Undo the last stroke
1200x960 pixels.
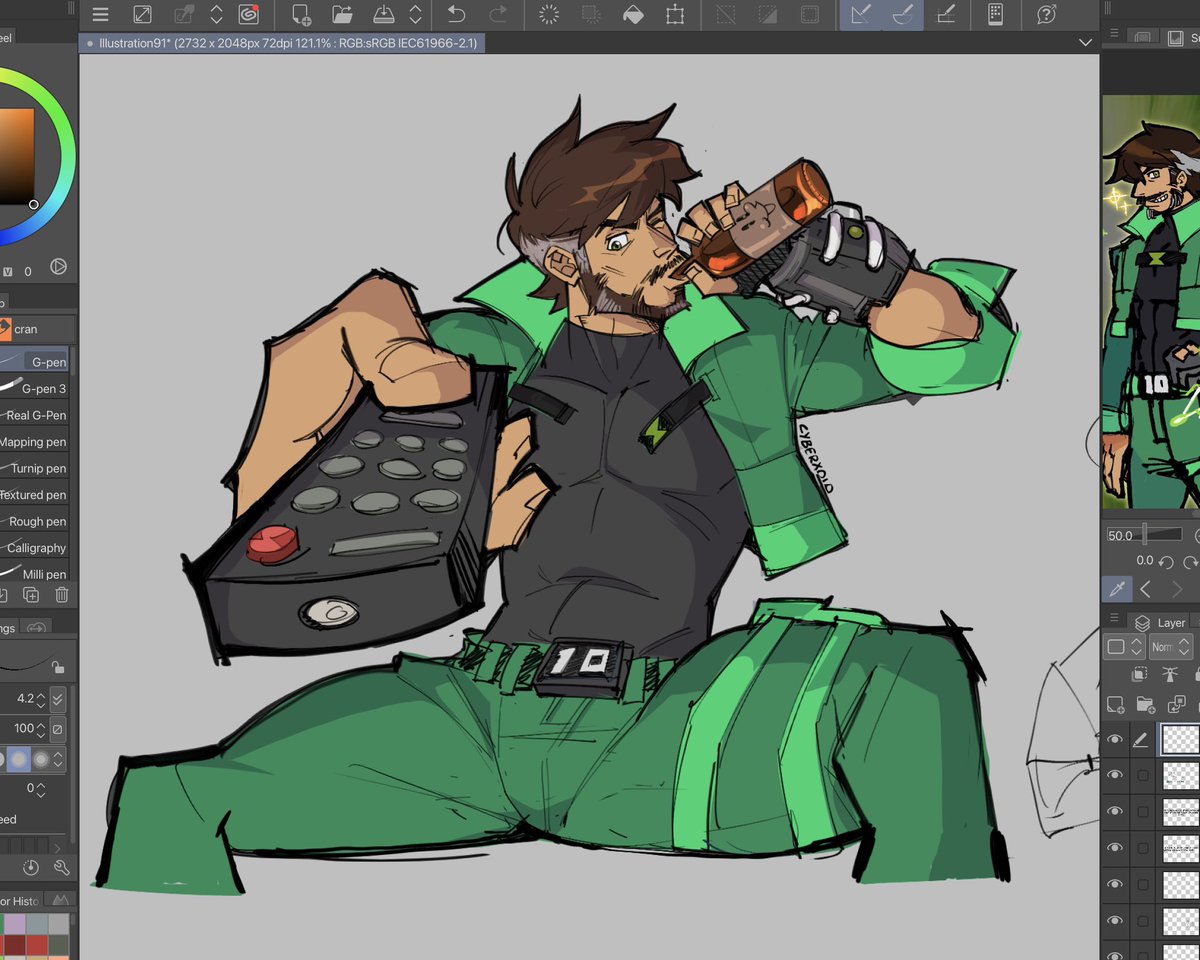[x=456, y=14]
